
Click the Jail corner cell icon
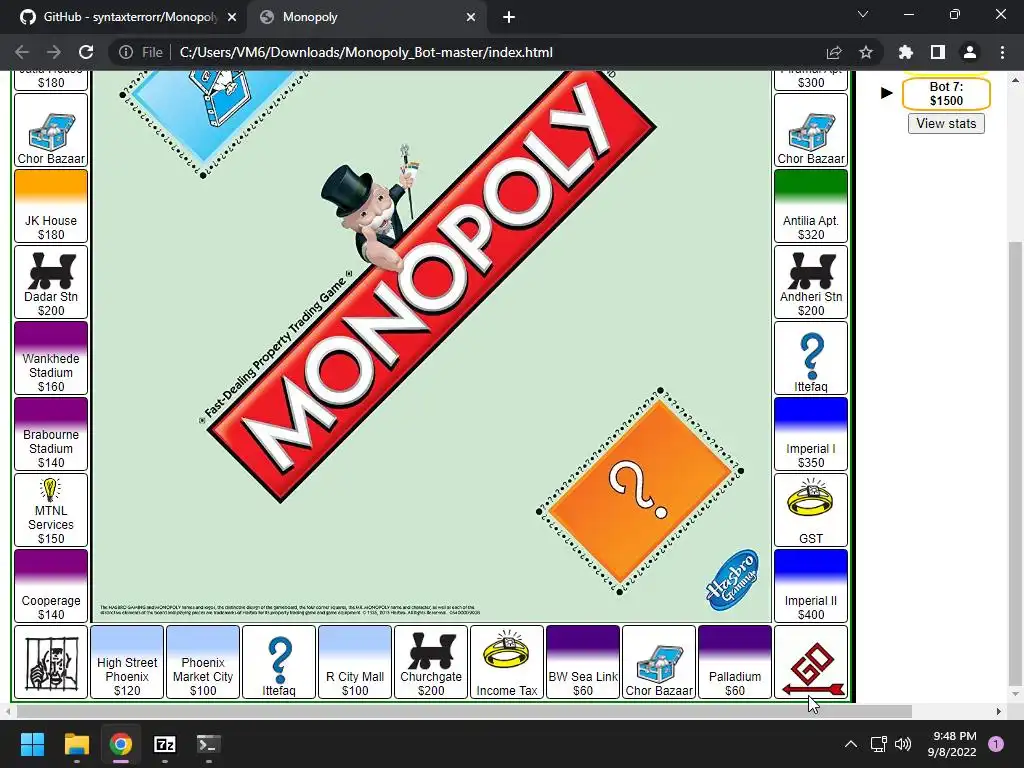(x=51, y=662)
